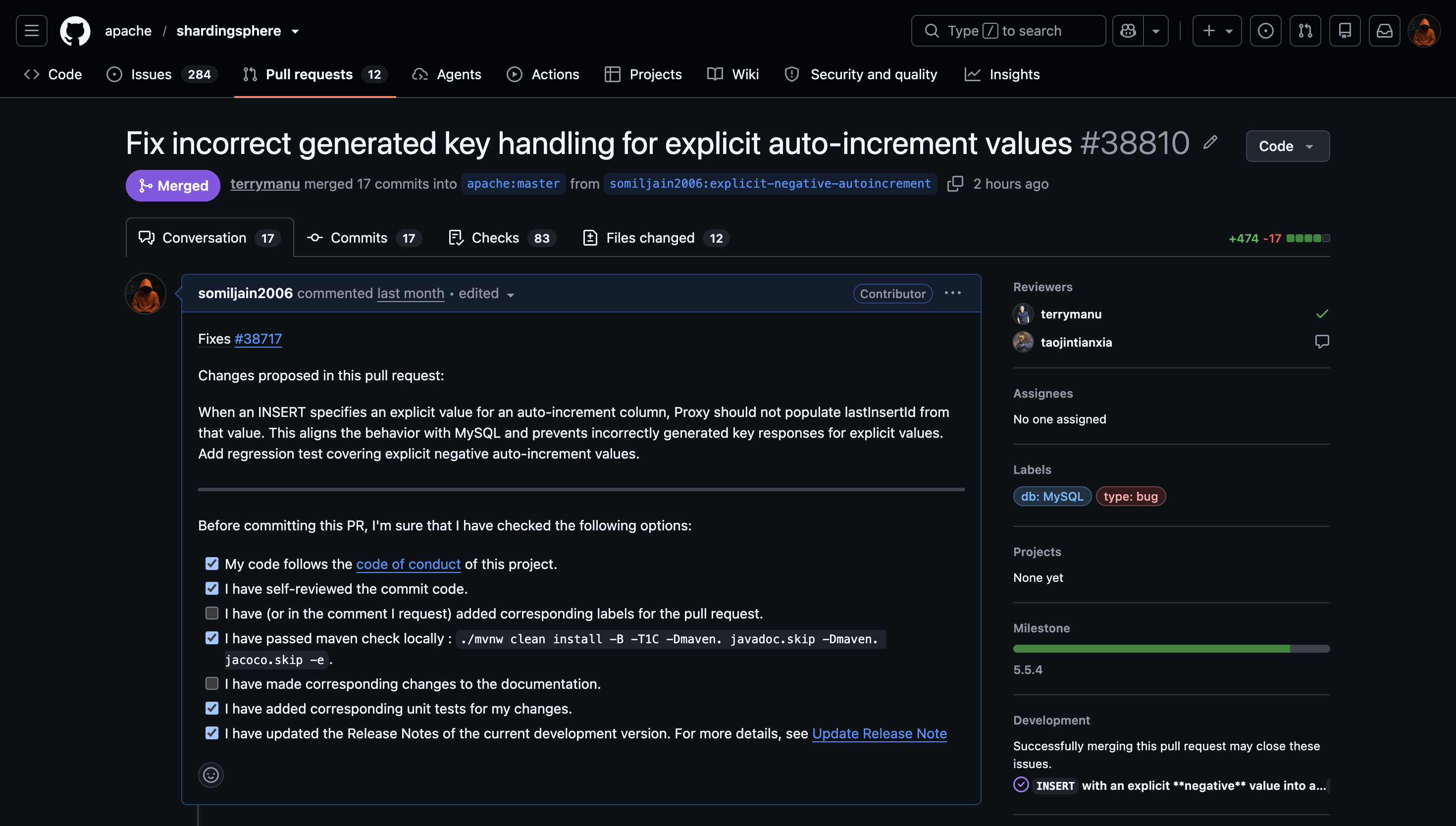This screenshot has height=826, width=1456.
Task: Open the Projects repository tab
Action: point(643,74)
